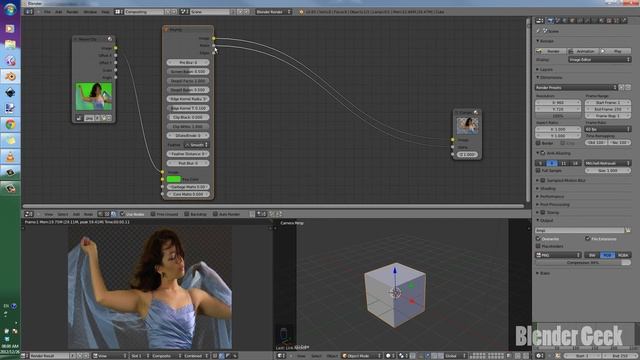Adjust the Compression 90% slider
The image size is (640, 360).
tap(583, 263)
